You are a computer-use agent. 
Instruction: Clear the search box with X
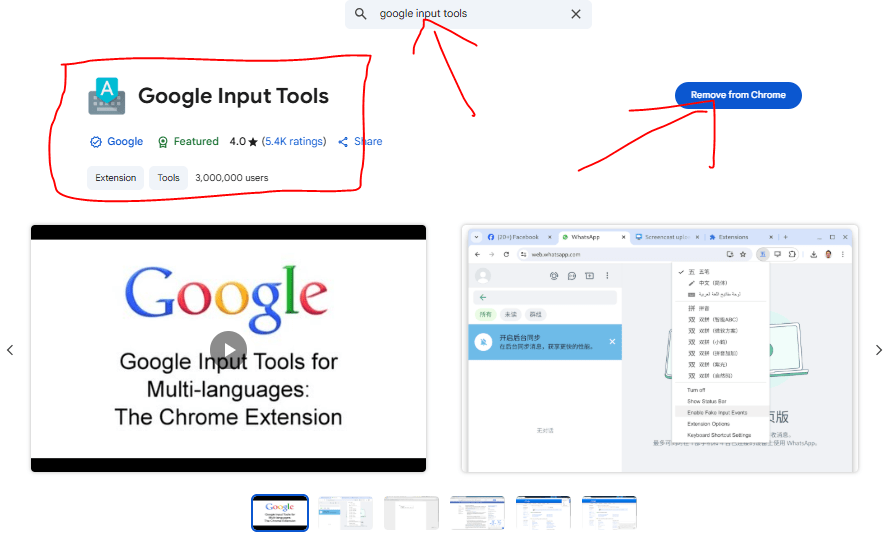click(x=576, y=14)
